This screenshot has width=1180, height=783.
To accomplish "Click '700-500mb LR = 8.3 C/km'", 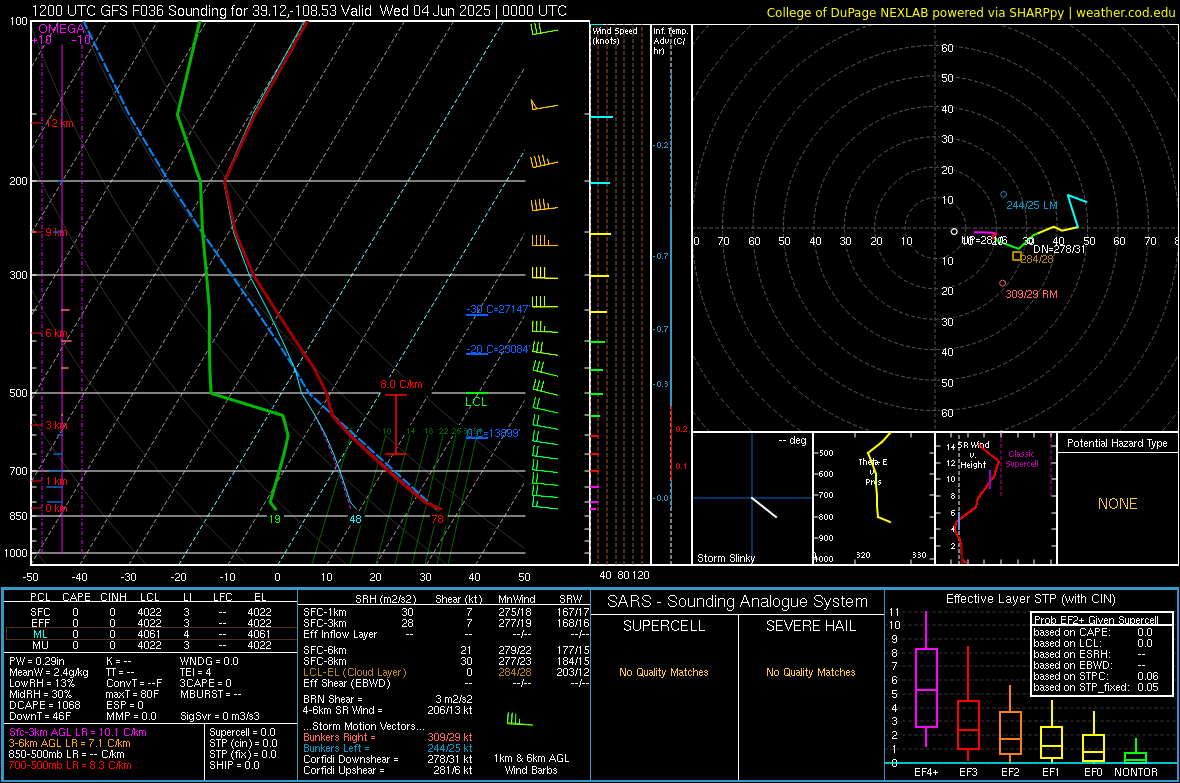I will (70, 765).
